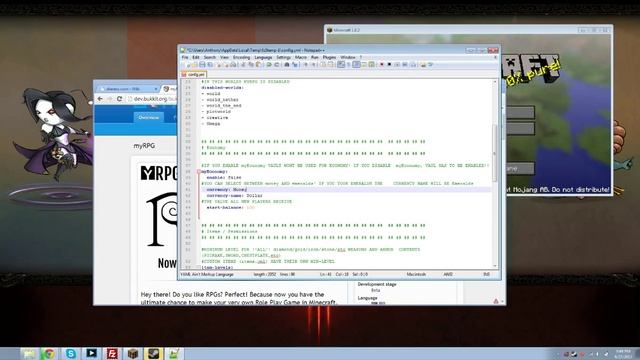
Task: Click the 'disabled-worlds:' line in editor
Action: tap(222, 87)
